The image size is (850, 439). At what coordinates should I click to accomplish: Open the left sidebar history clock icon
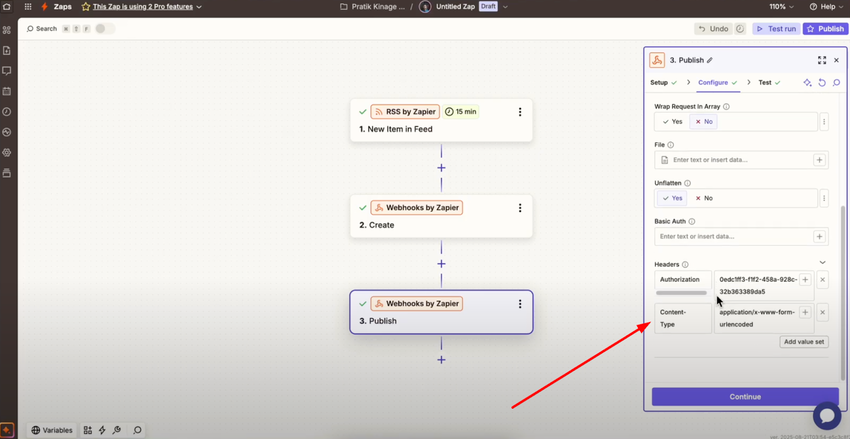point(7,112)
